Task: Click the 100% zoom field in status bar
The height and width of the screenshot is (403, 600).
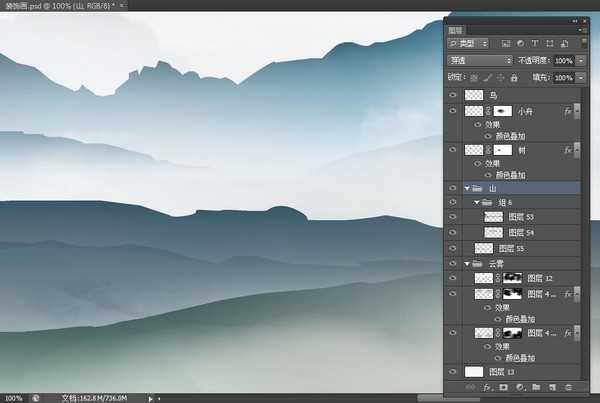Action: pyautogui.click(x=14, y=398)
